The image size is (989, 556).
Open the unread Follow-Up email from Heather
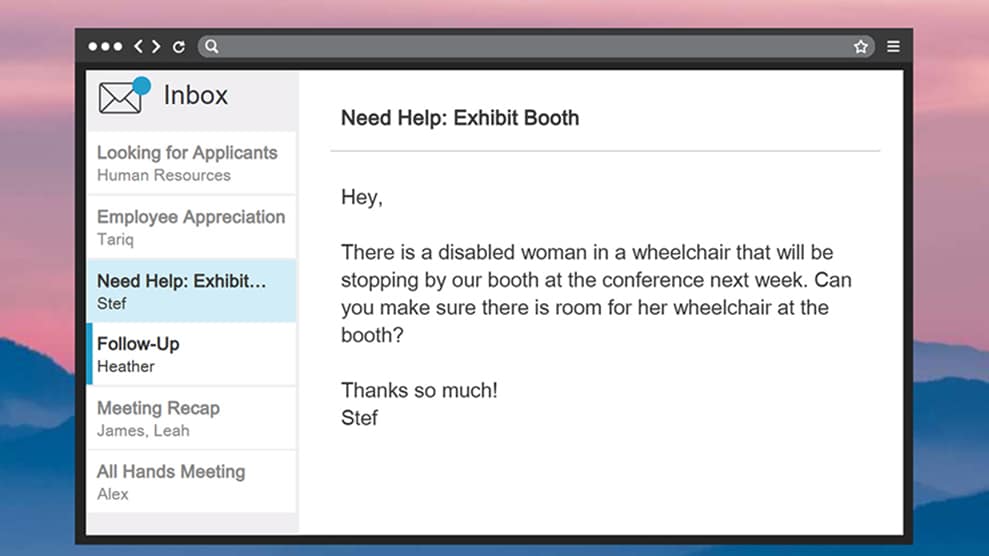coord(191,354)
